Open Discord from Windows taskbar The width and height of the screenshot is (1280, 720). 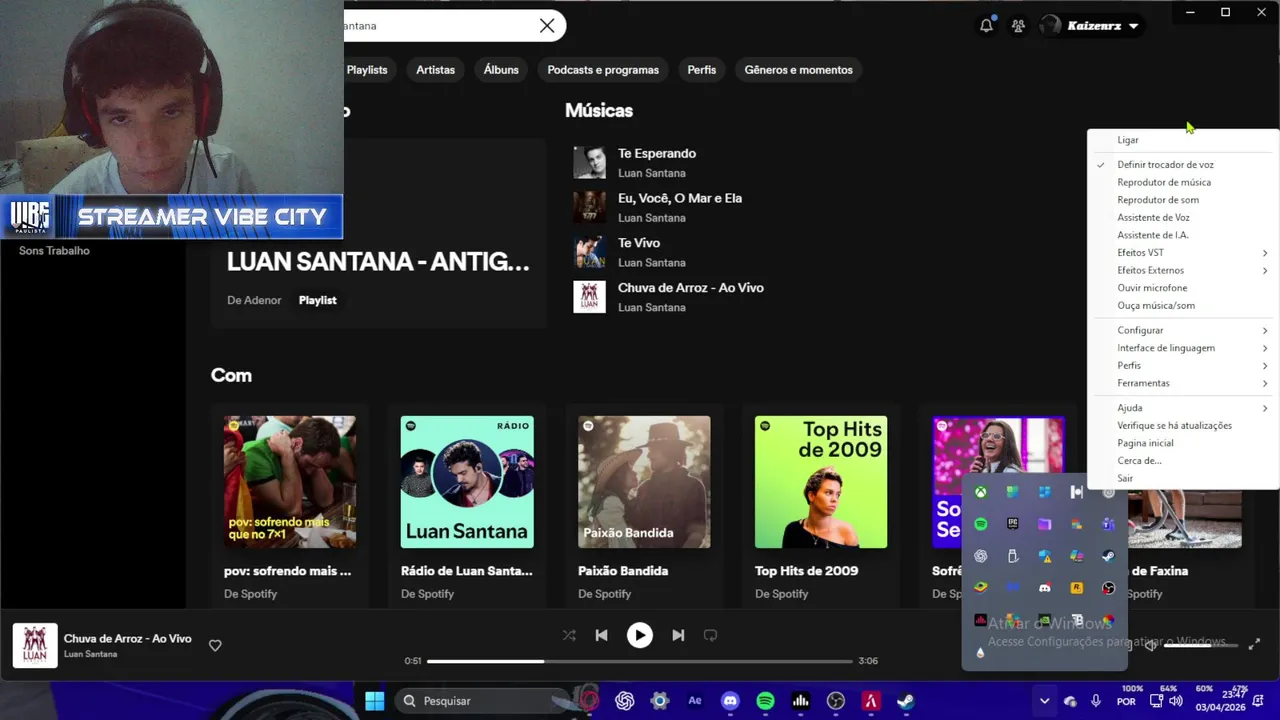(x=730, y=701)
